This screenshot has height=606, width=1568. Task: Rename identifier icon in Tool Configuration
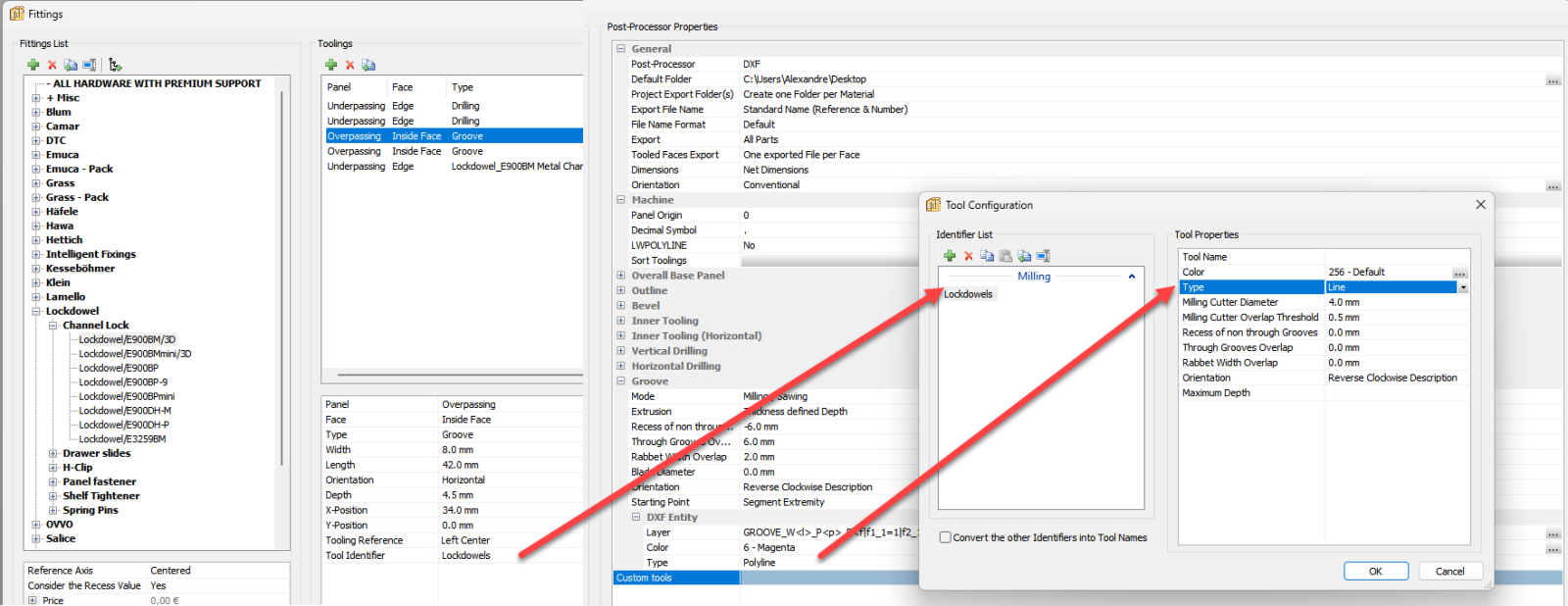click(1043, 256)
